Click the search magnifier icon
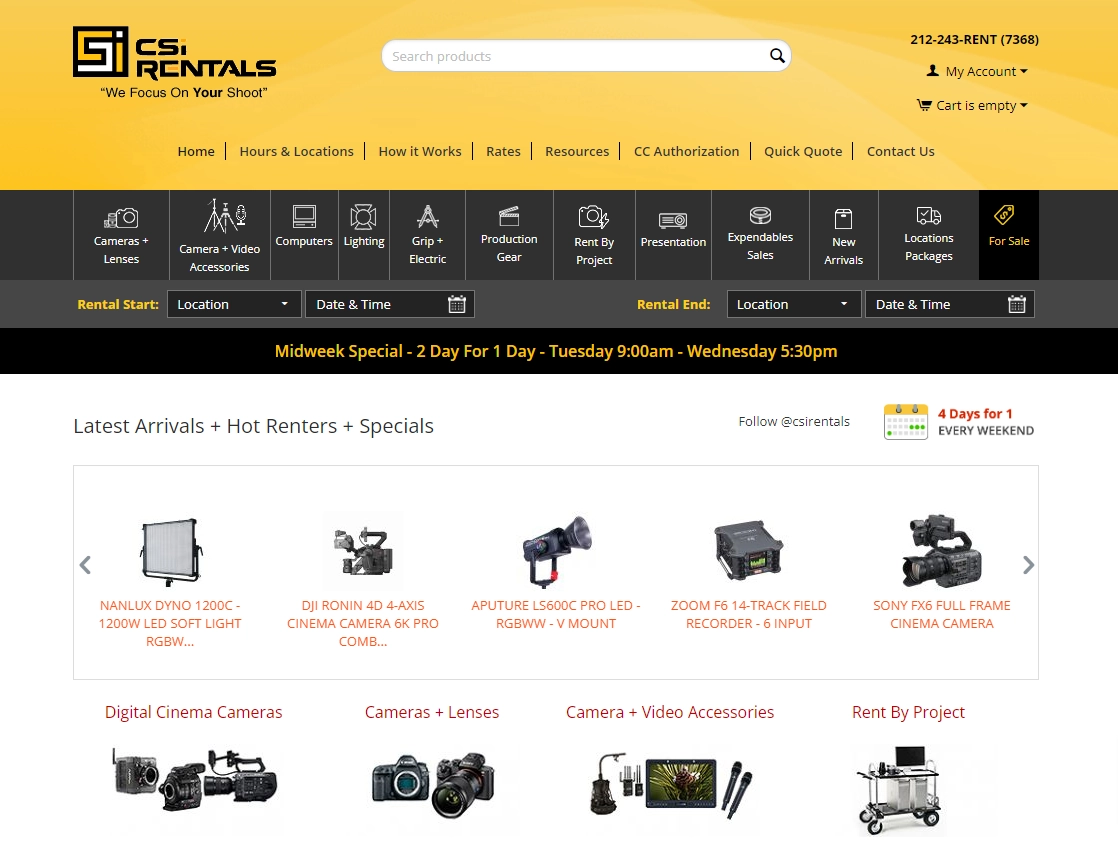The image size is (1118, 844). [777, 56]
